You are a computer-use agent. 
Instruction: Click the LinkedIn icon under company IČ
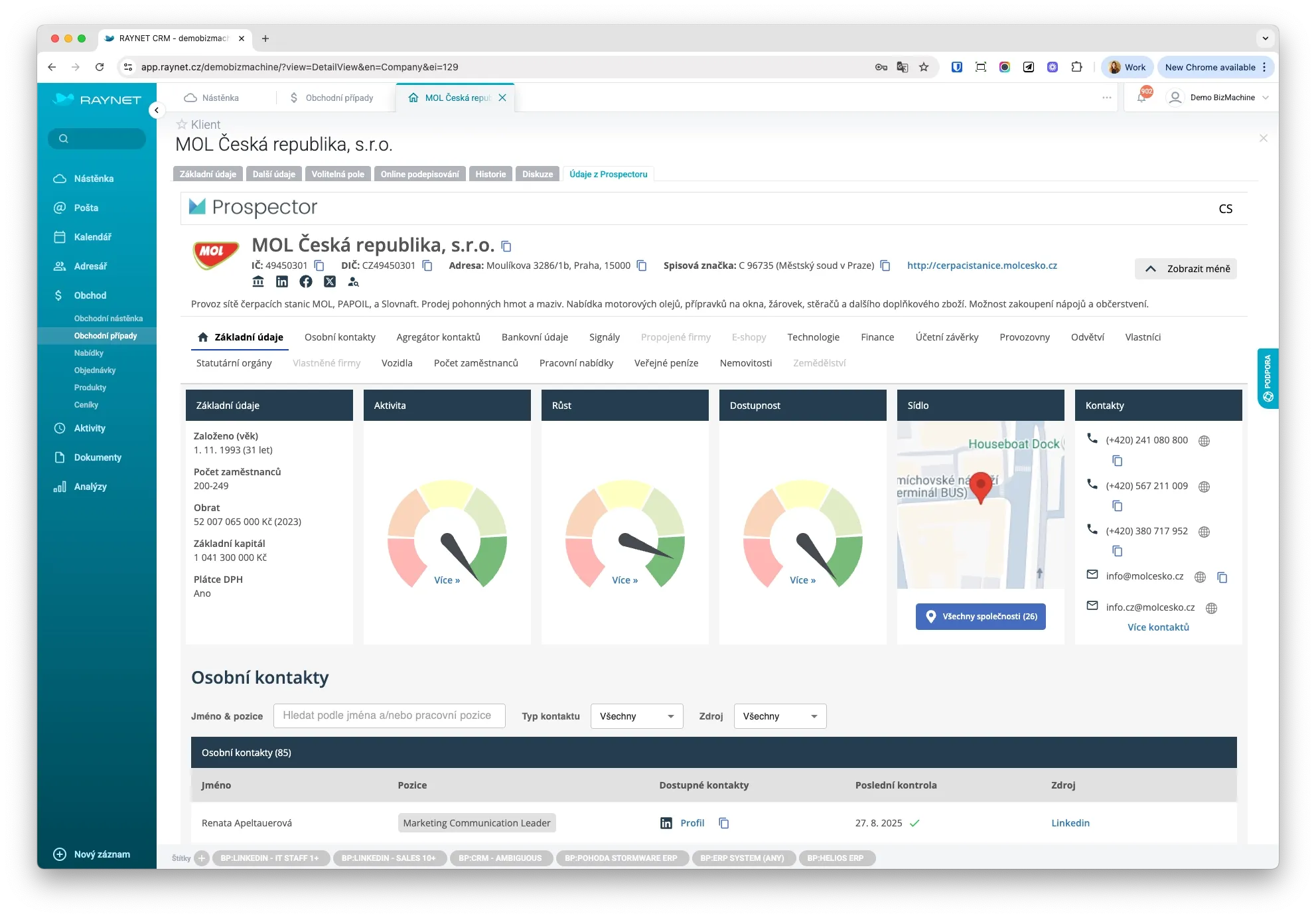[282, 282]
